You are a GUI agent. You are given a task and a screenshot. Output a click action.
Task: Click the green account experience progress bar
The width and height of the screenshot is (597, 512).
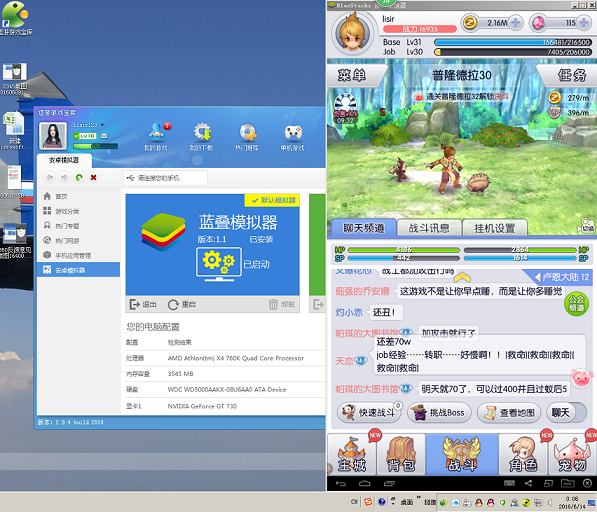tap(95, 146)
